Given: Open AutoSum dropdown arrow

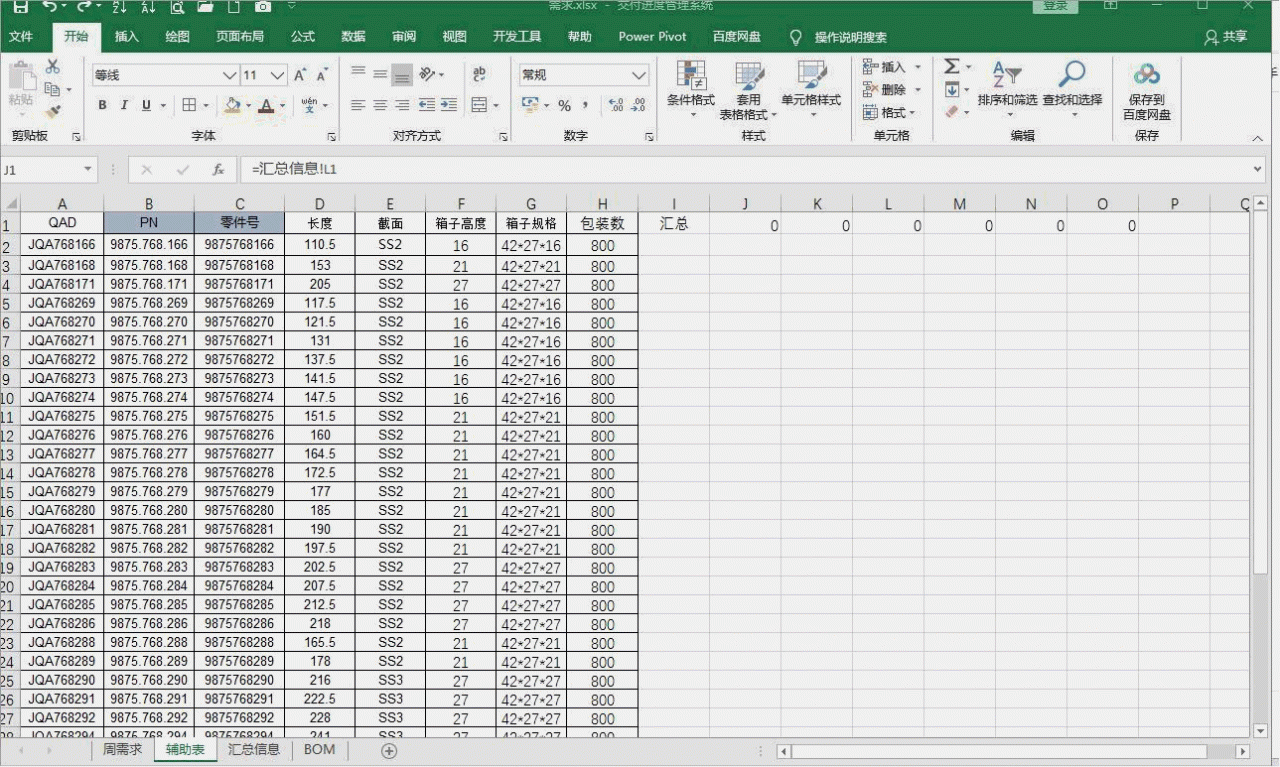Looking at the screenshot, I should pos(969,67).
